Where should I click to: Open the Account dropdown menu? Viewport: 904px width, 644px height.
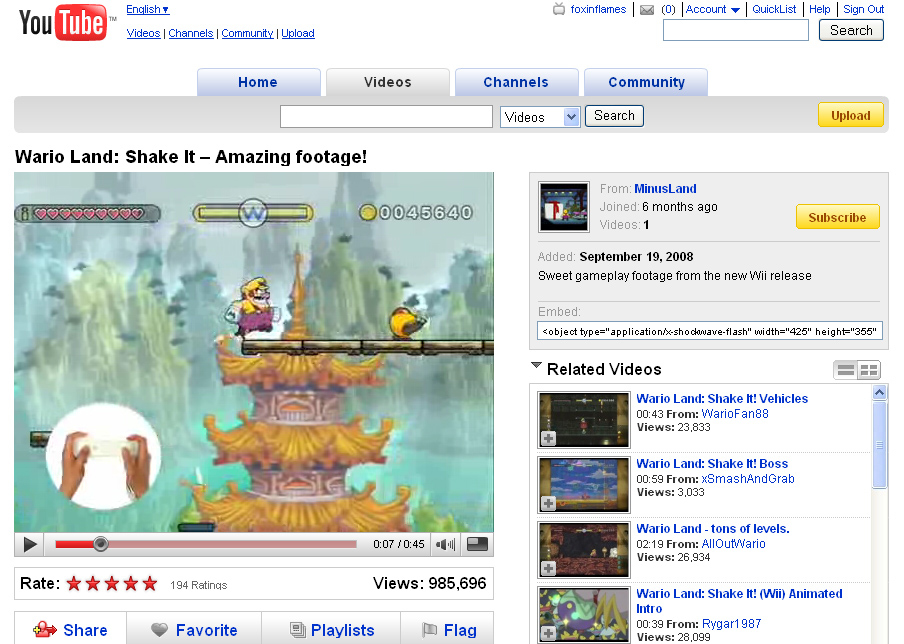click(x=713, y=9)
